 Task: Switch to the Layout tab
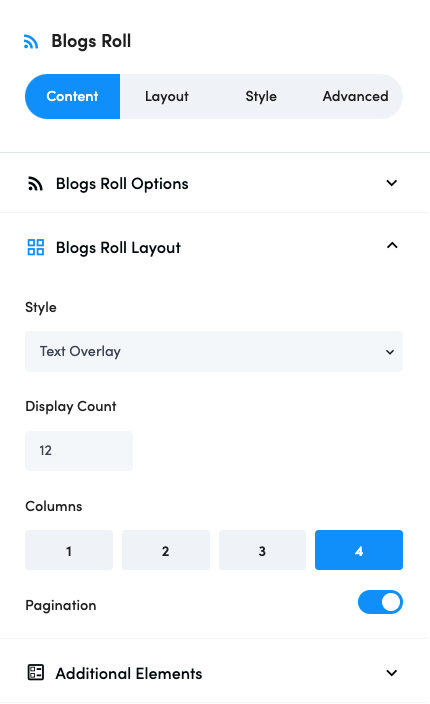point(167,97)
